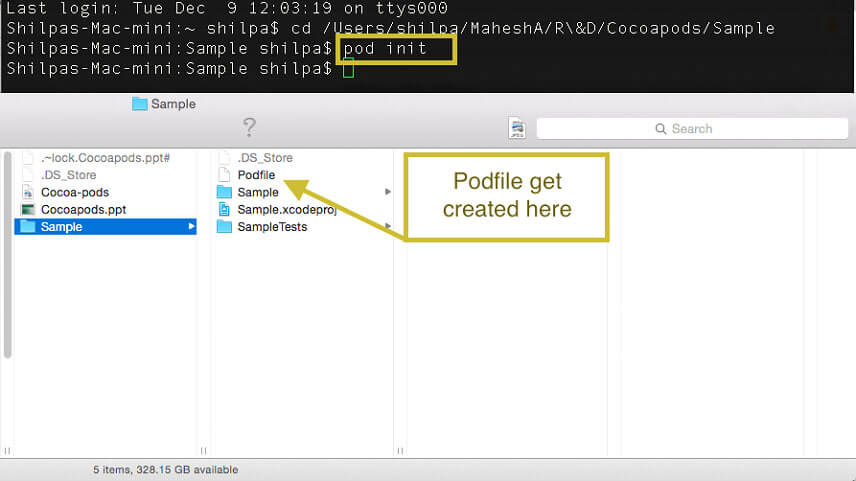Expand Sample folder arrow in second column

pos(388,192)
